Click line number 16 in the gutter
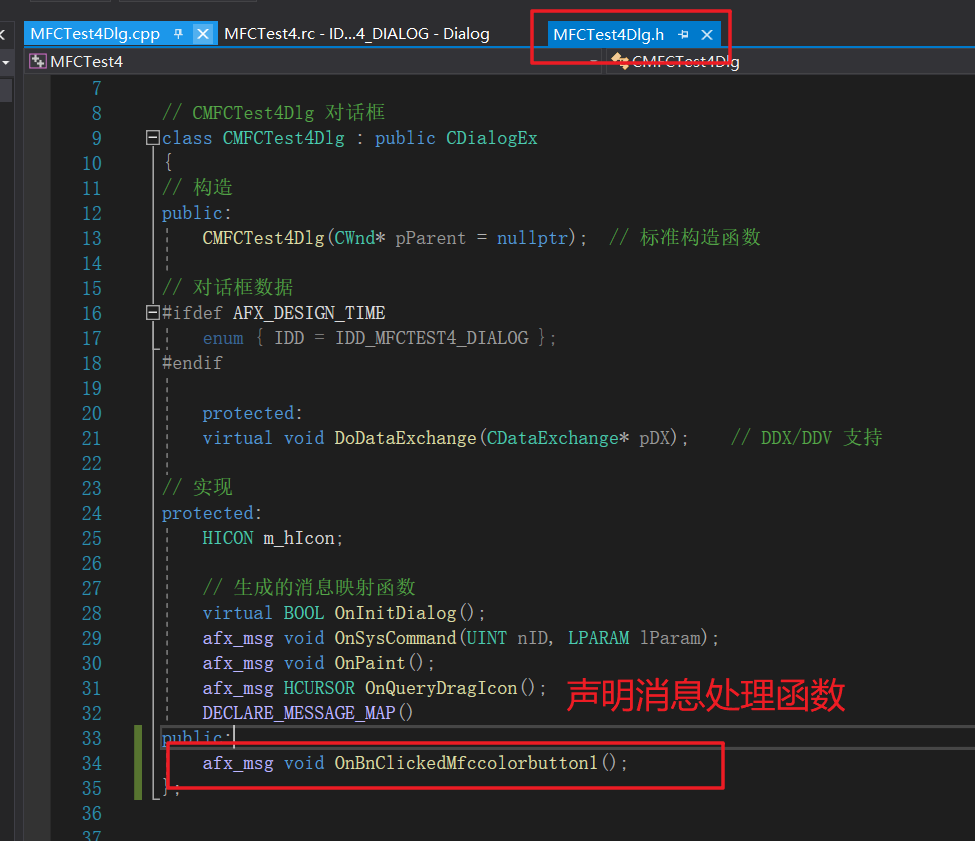The width and height of the screenshot is (975, 841). point(91,313)
